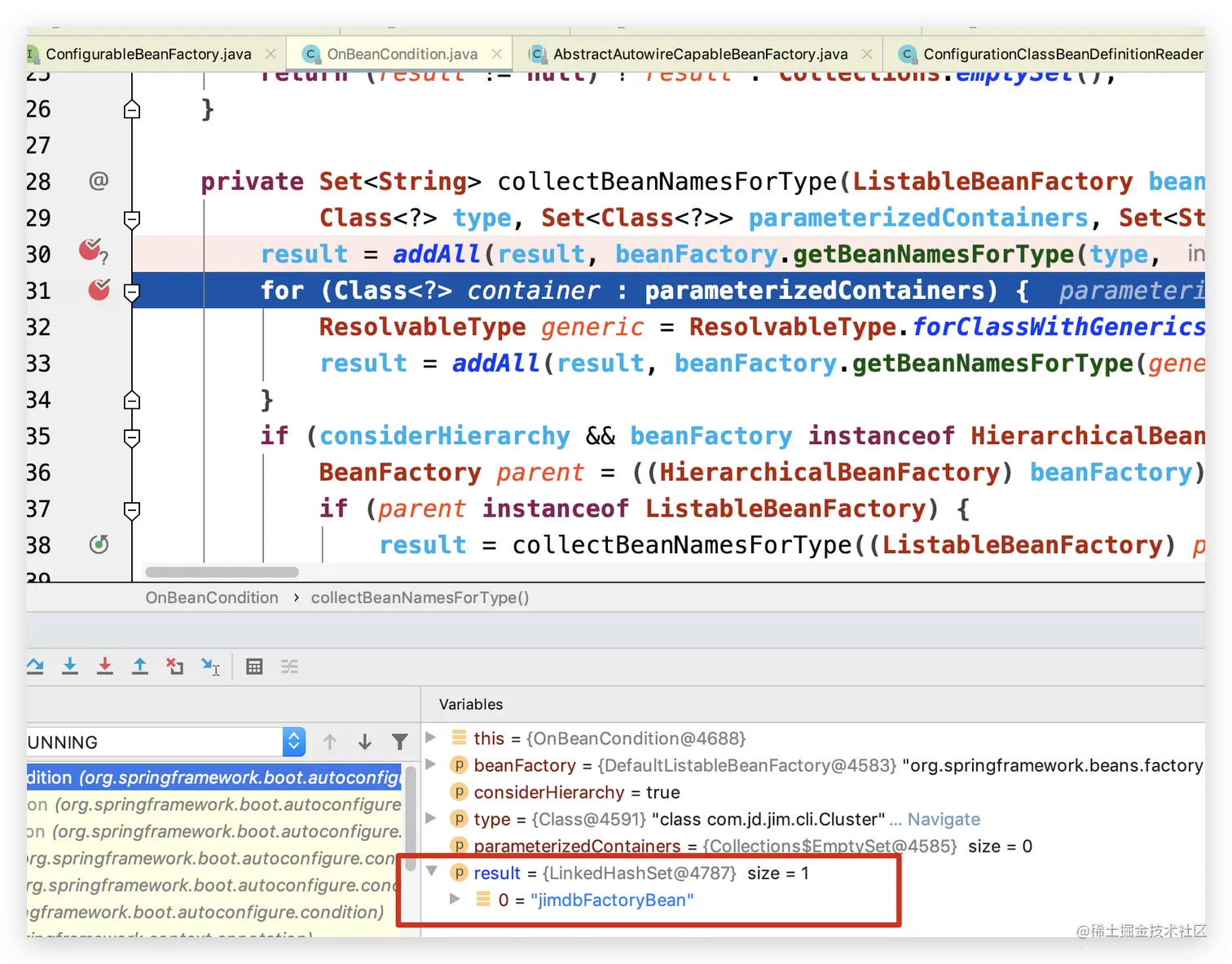Click the Navigate link for type variable
The width and height of the screenshot is (1232, 964).
click(944, 819)
